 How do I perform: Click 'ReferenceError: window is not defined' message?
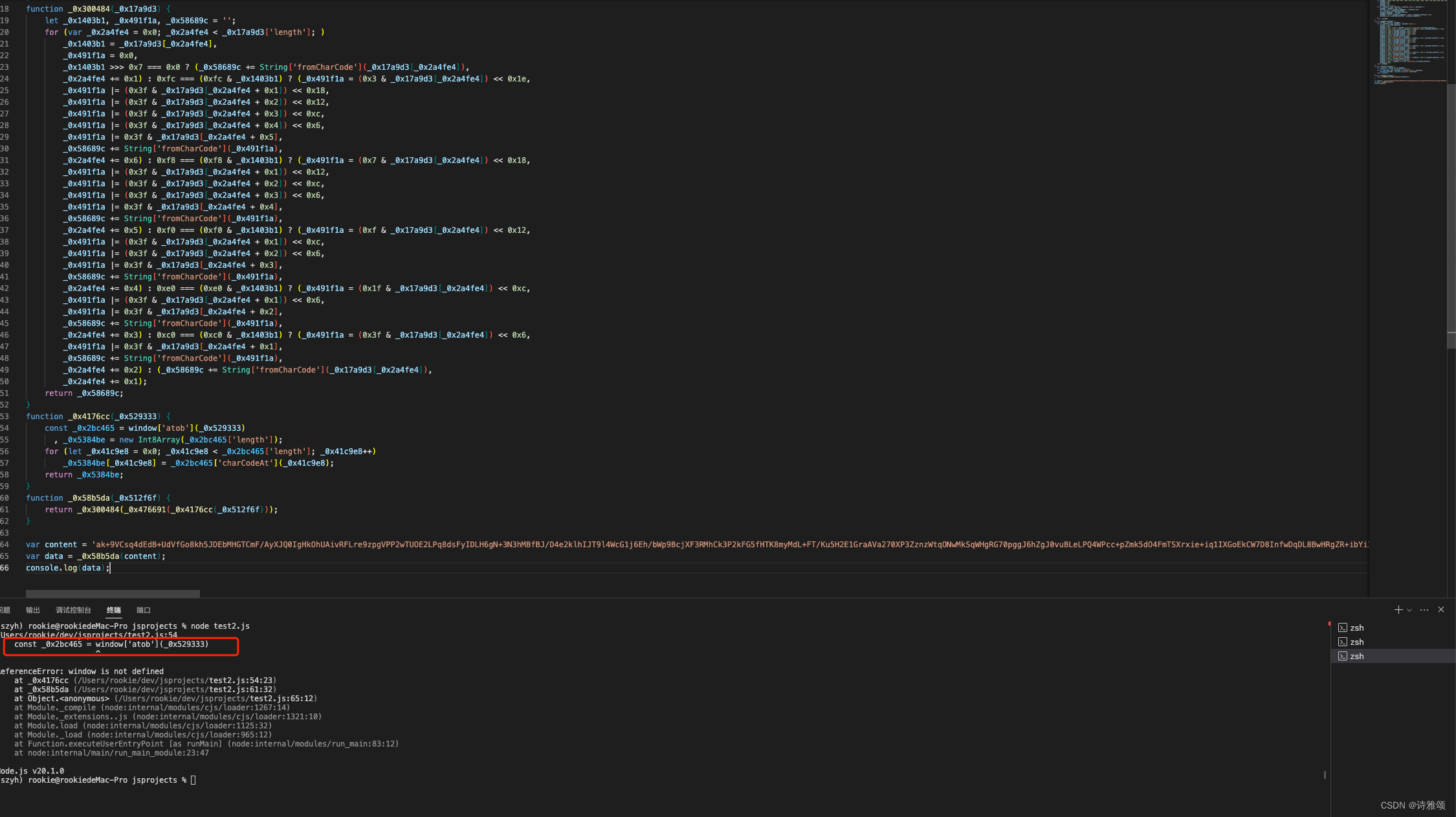(82, 671)
